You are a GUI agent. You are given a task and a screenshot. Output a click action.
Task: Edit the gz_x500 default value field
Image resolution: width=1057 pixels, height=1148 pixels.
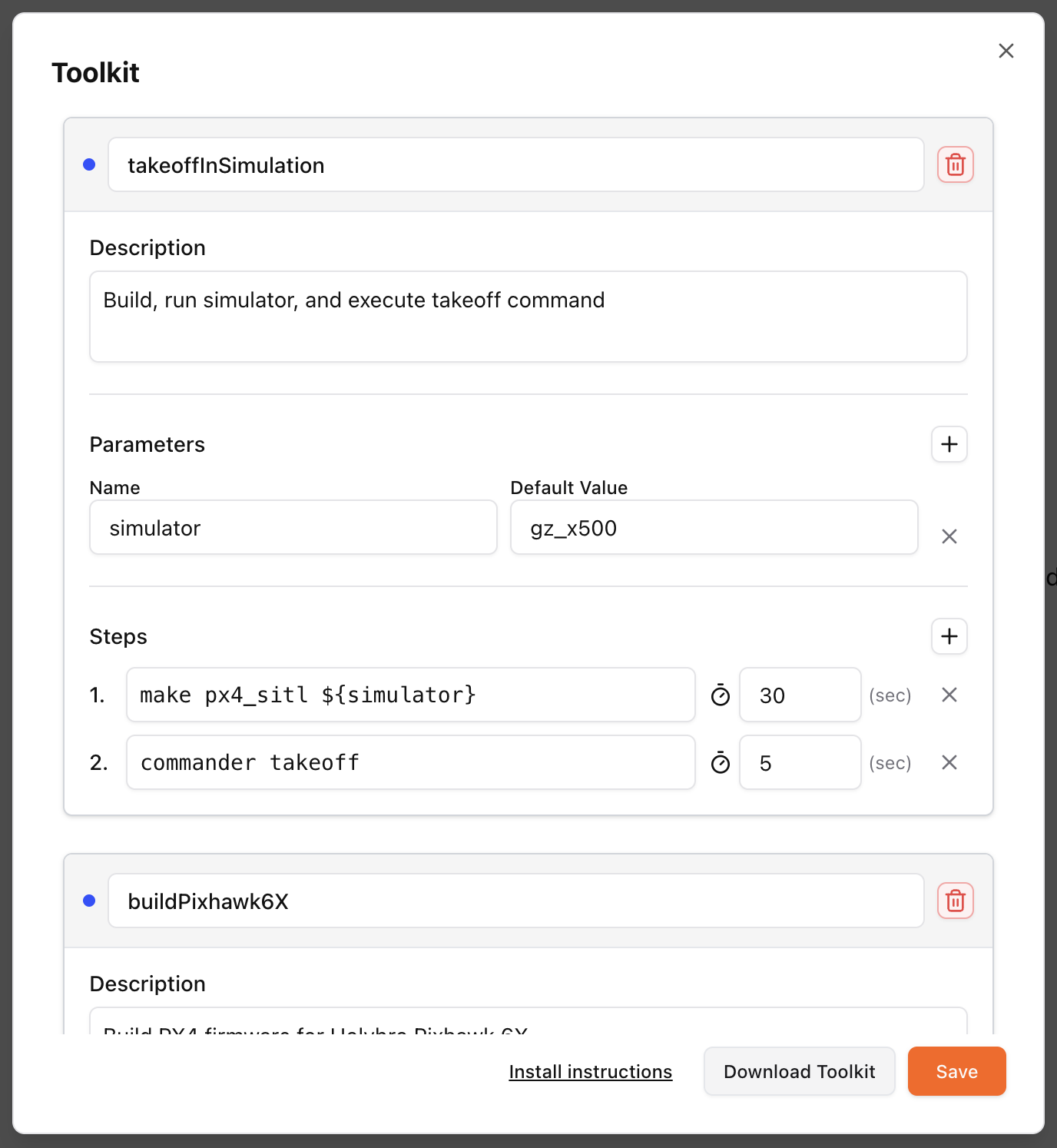pyautogui.click(x=714, y=527)
